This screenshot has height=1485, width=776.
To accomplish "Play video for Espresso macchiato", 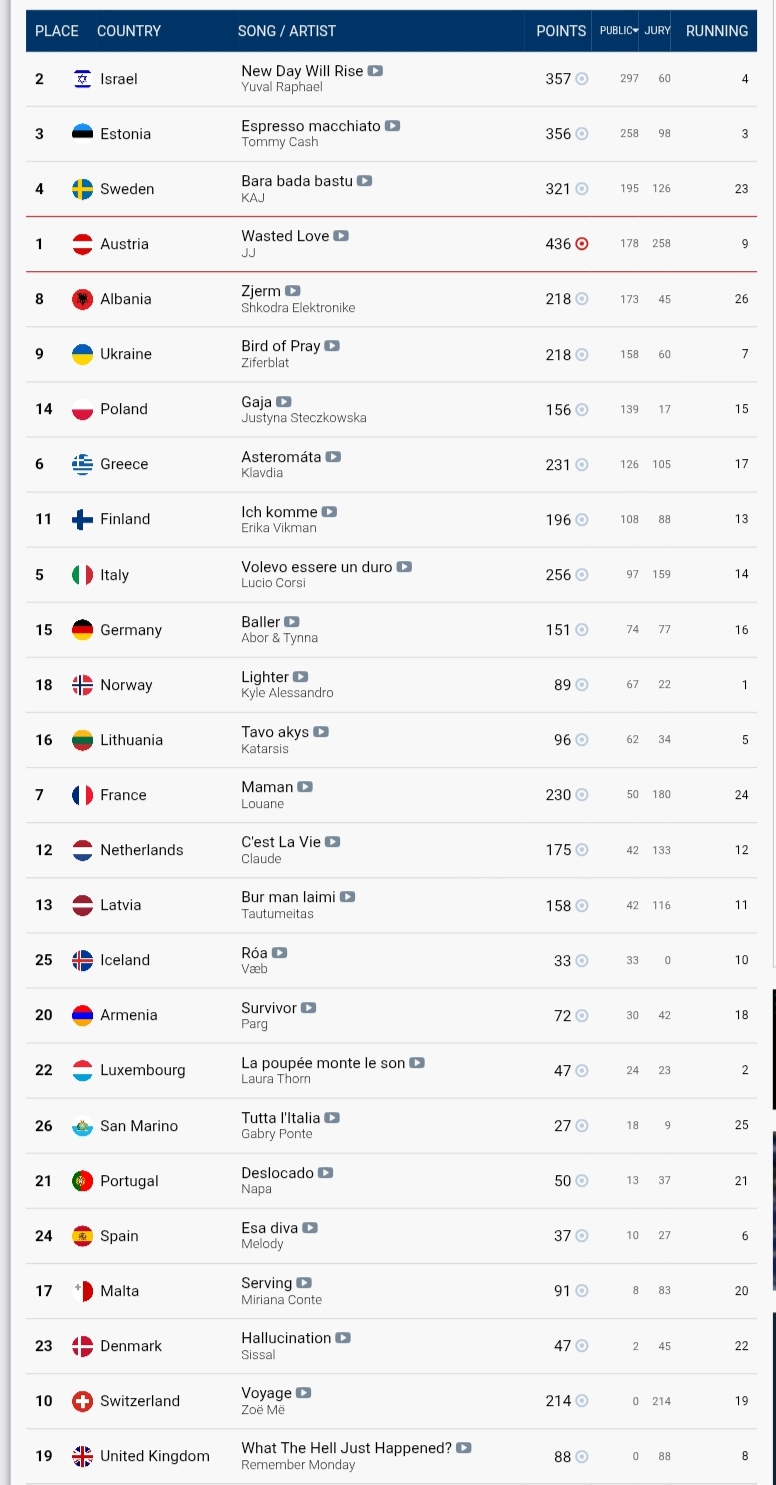I will (393, 126).
